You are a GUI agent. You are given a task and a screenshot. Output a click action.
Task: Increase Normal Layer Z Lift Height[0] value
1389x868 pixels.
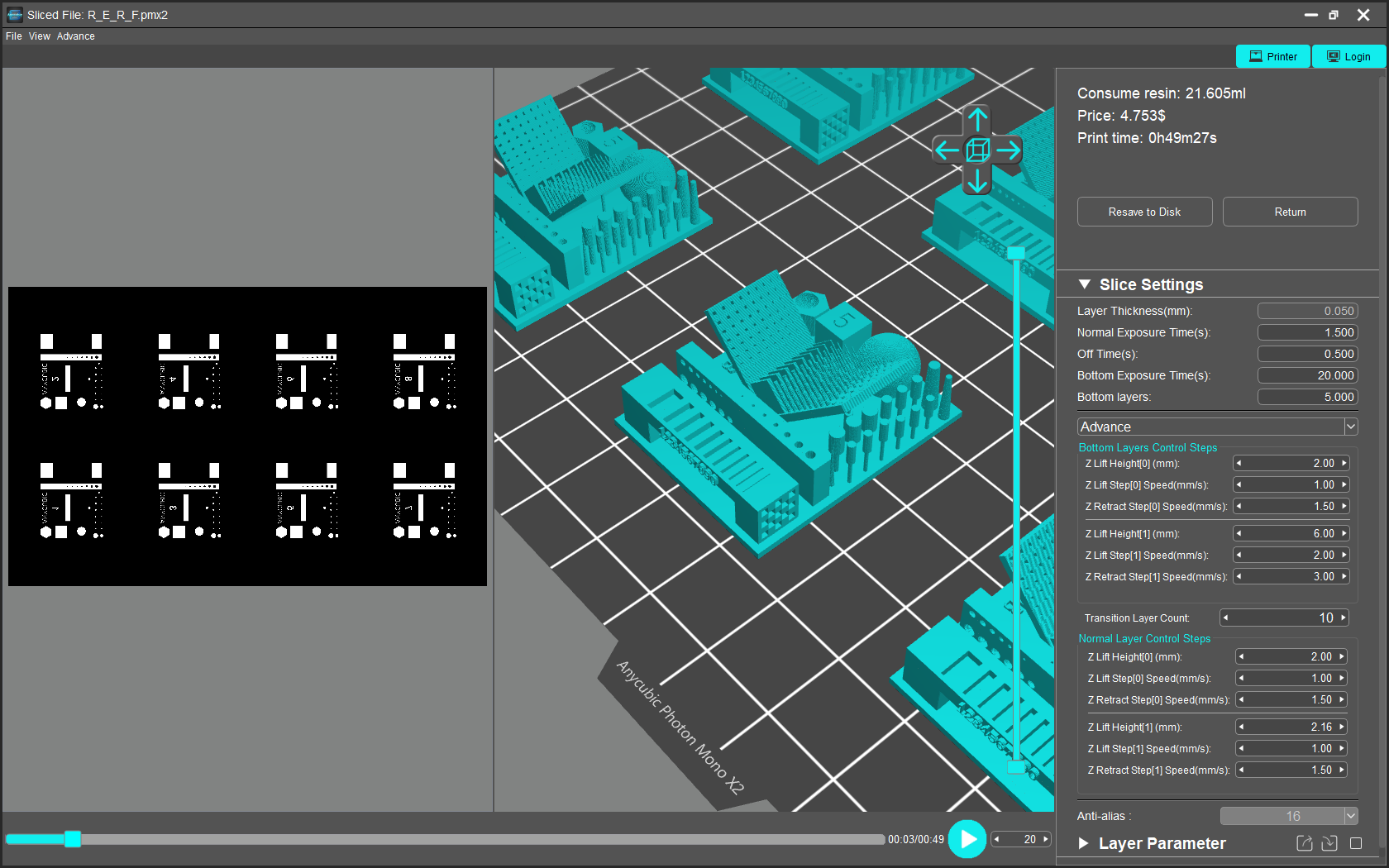[1342, 656]
